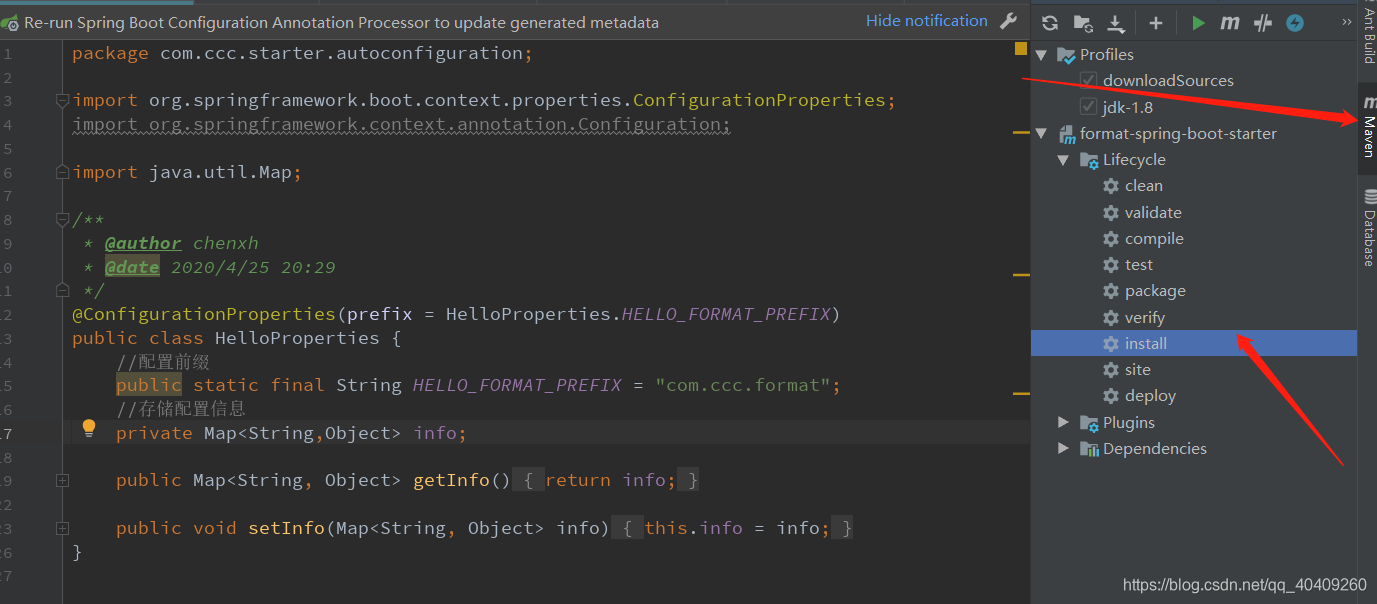The width and height of the screenshot is (1377, 604).
Task: Expand the getInfo method body
Action: 63,480
